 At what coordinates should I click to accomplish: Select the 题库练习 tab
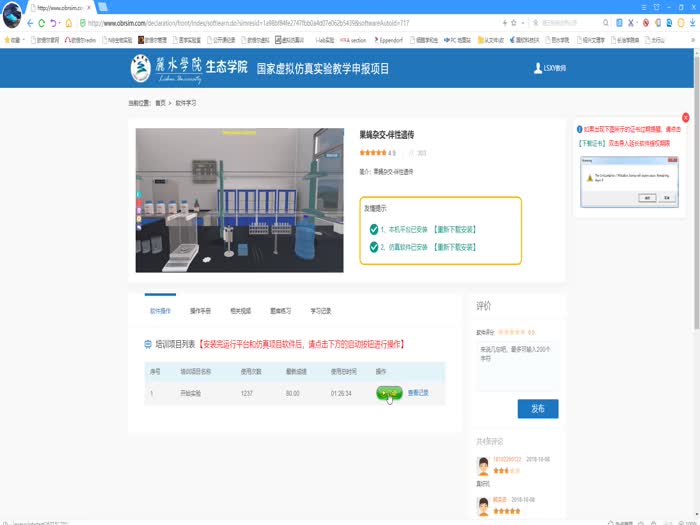281,311
